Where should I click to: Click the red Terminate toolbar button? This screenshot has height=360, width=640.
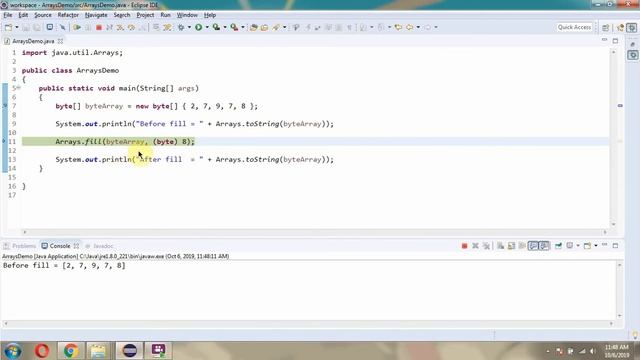click(x=99, y=27)
